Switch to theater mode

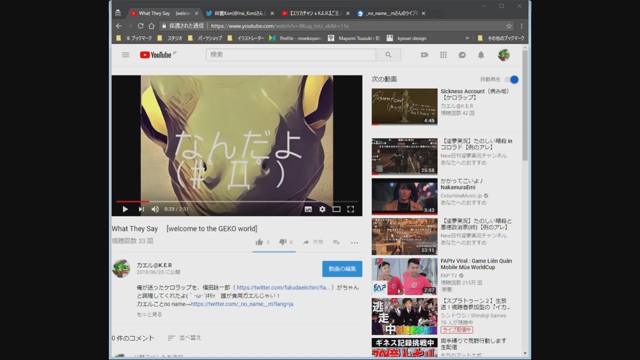coord(336,209)
